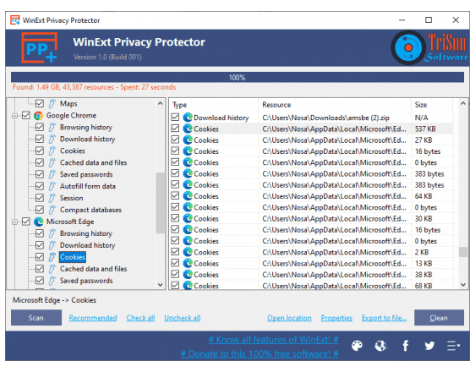The image size is (474, 369).
Task: Click the footprint icon beside selected Edge Cookies
Action: (52, 257)
